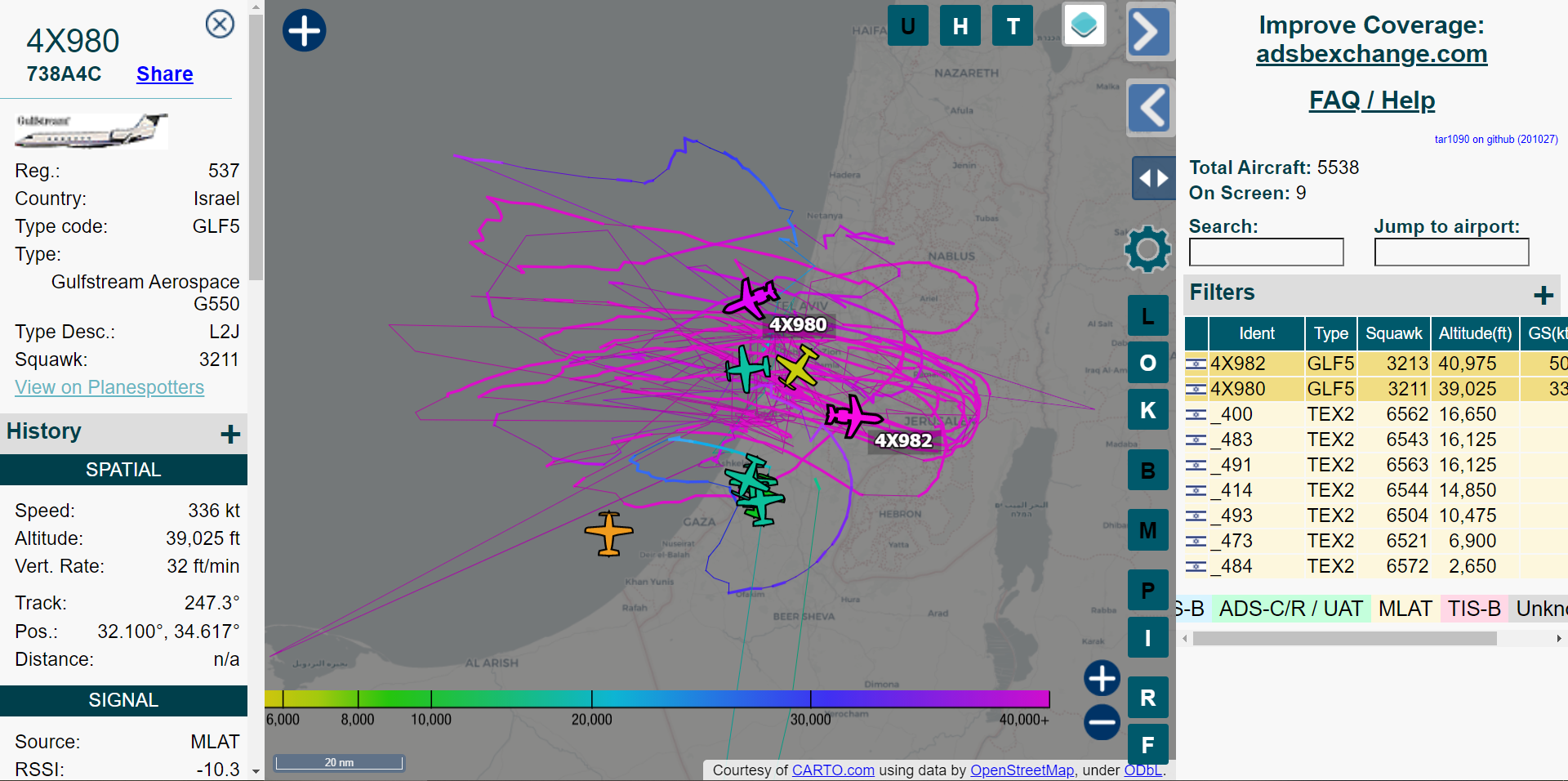The width and height of the screenshot is (1568, 781).
Task: Open View on Planespotters link
Action: pos(109,387)
